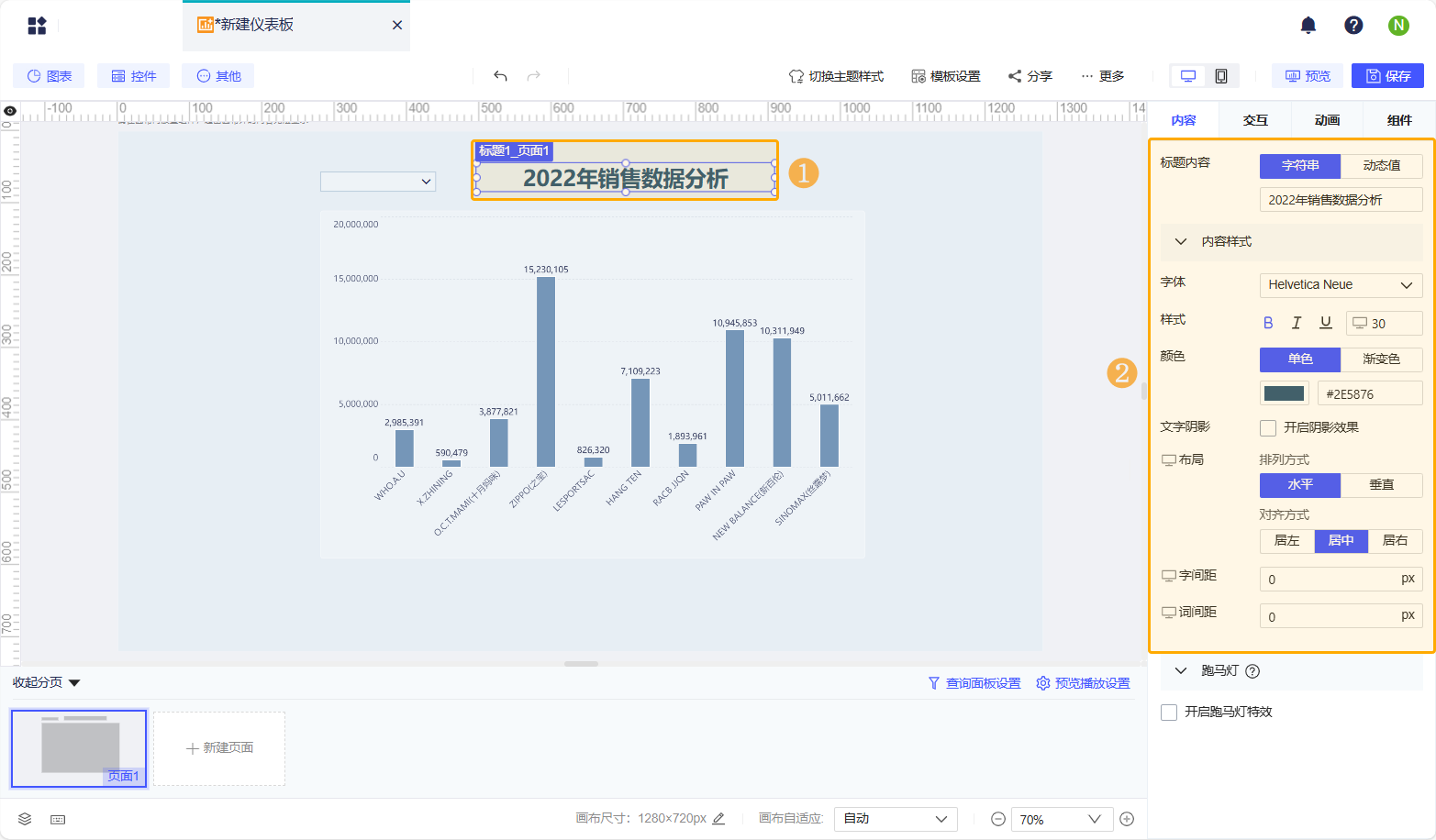Set arrangement to 水平 horizontal
This screenshot has width=1436, height=840.
click(1300, 485)
